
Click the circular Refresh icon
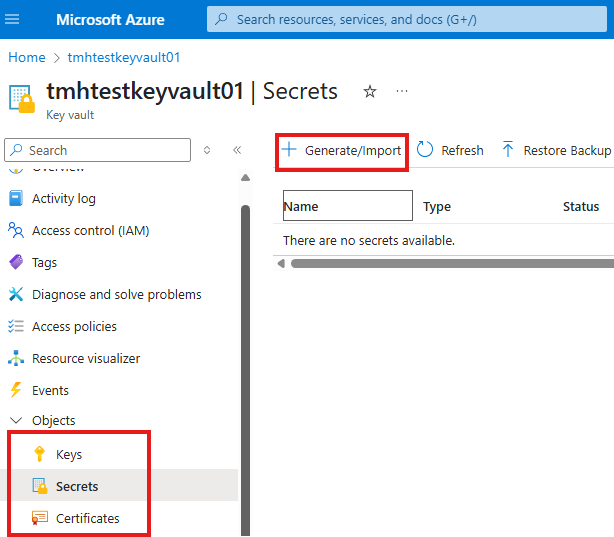[424, 150]
